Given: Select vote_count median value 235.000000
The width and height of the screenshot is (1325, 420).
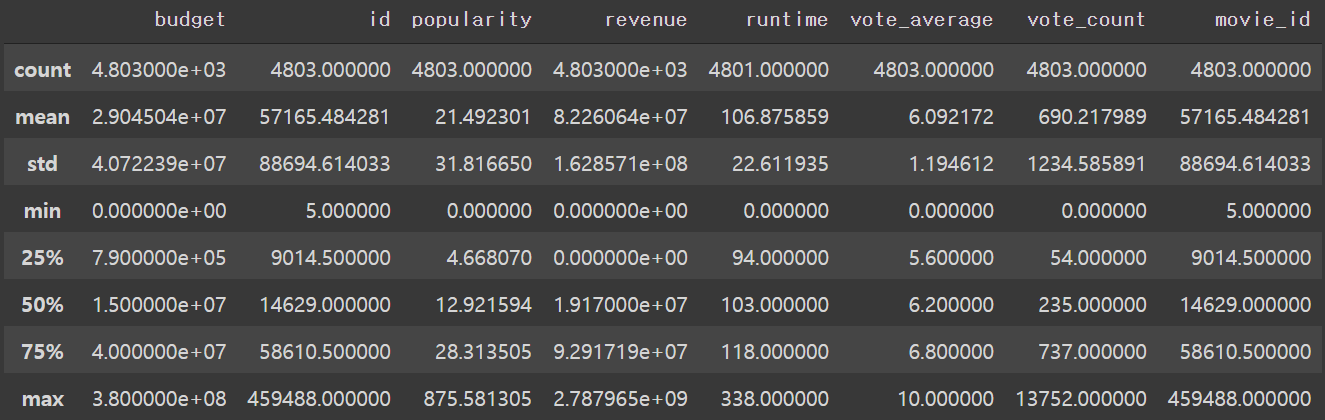Looking at the screenshot, I should pyautogui.click(x=1092, y=305).
